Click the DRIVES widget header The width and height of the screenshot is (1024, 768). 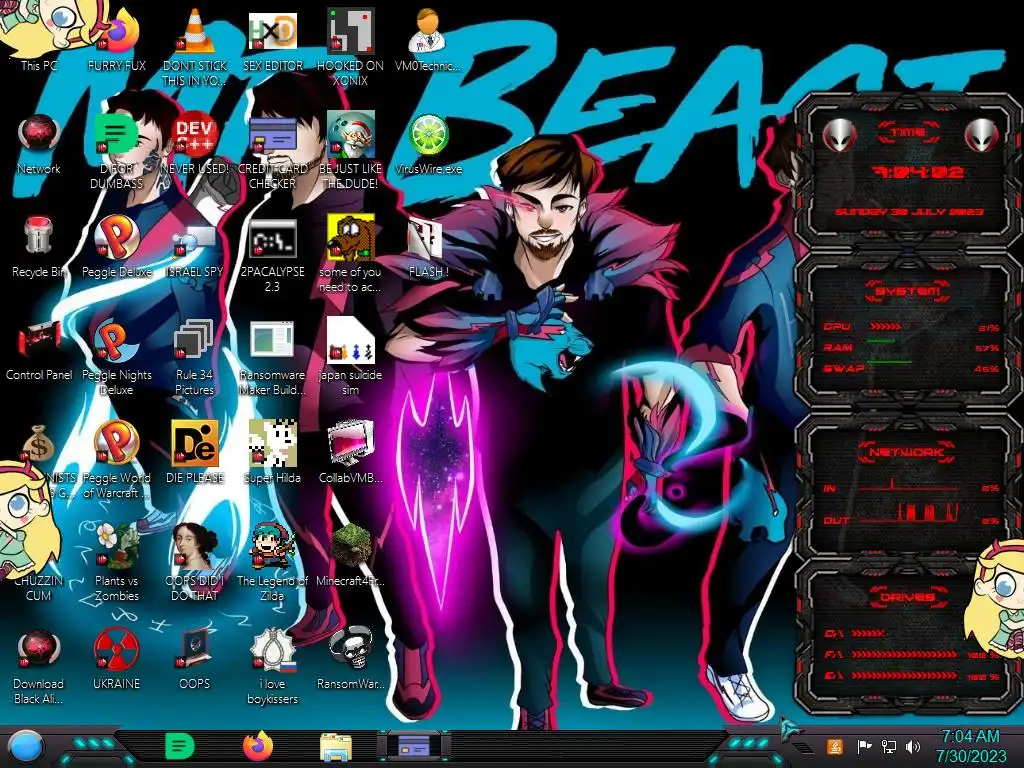tap(908, 597)
